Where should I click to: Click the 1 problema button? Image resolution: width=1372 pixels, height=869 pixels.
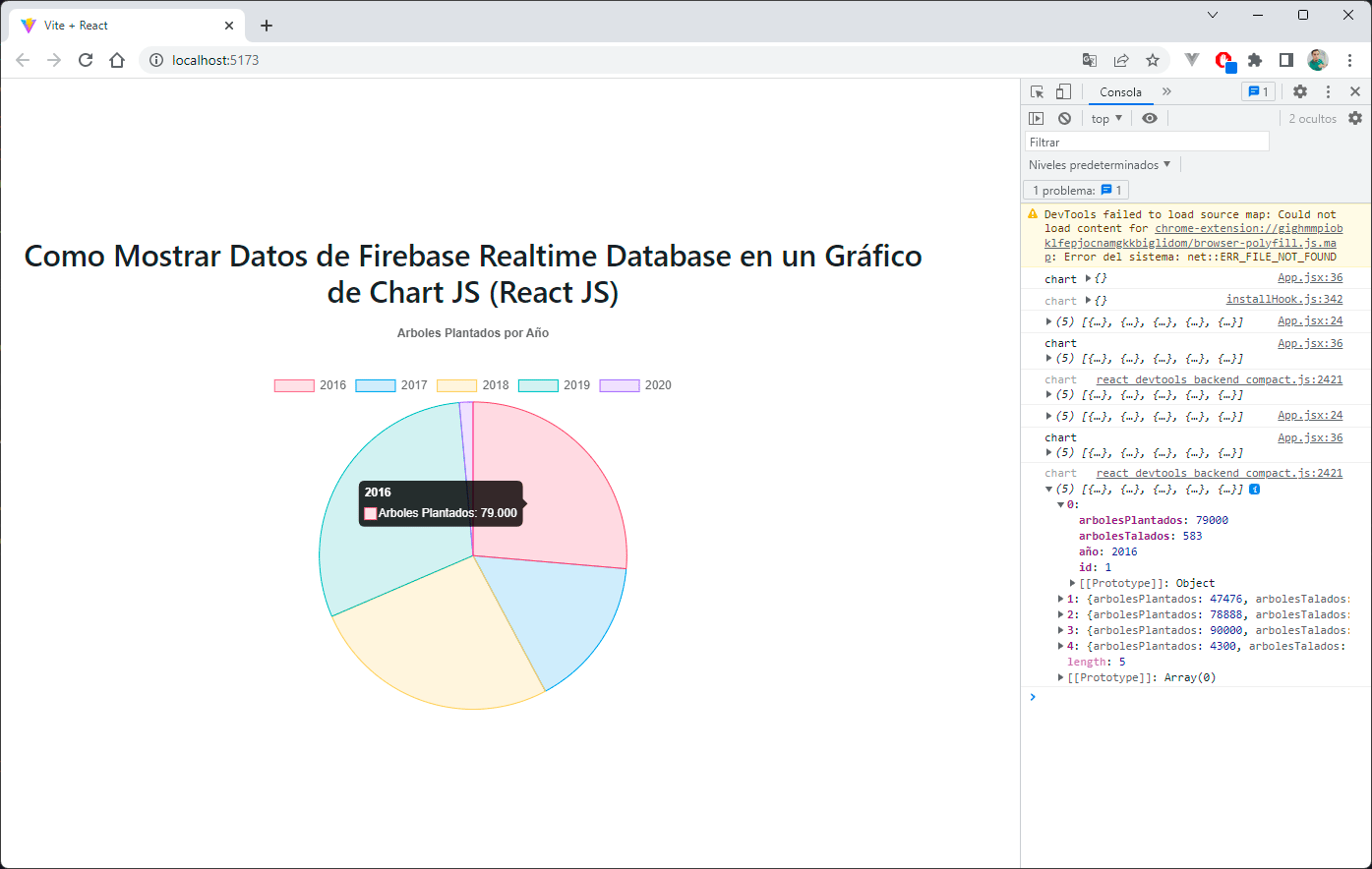click(1077, 190)
